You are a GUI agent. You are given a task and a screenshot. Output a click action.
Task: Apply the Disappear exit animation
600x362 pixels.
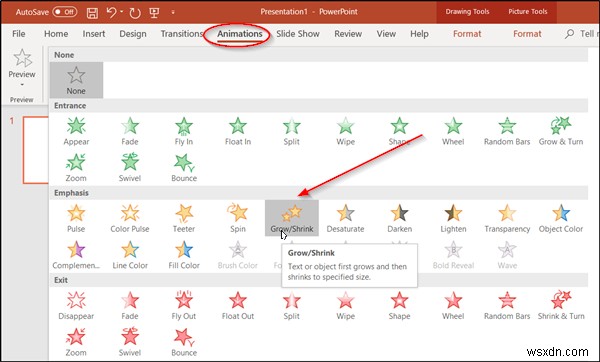click(76, 306)
